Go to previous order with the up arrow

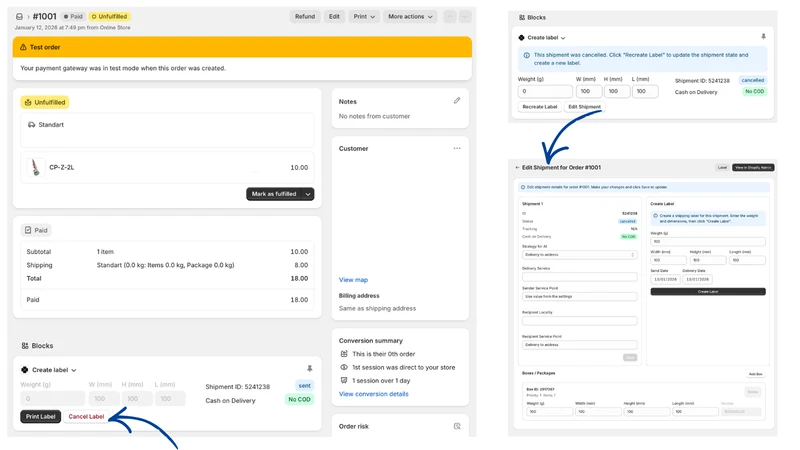pos(449,16)
